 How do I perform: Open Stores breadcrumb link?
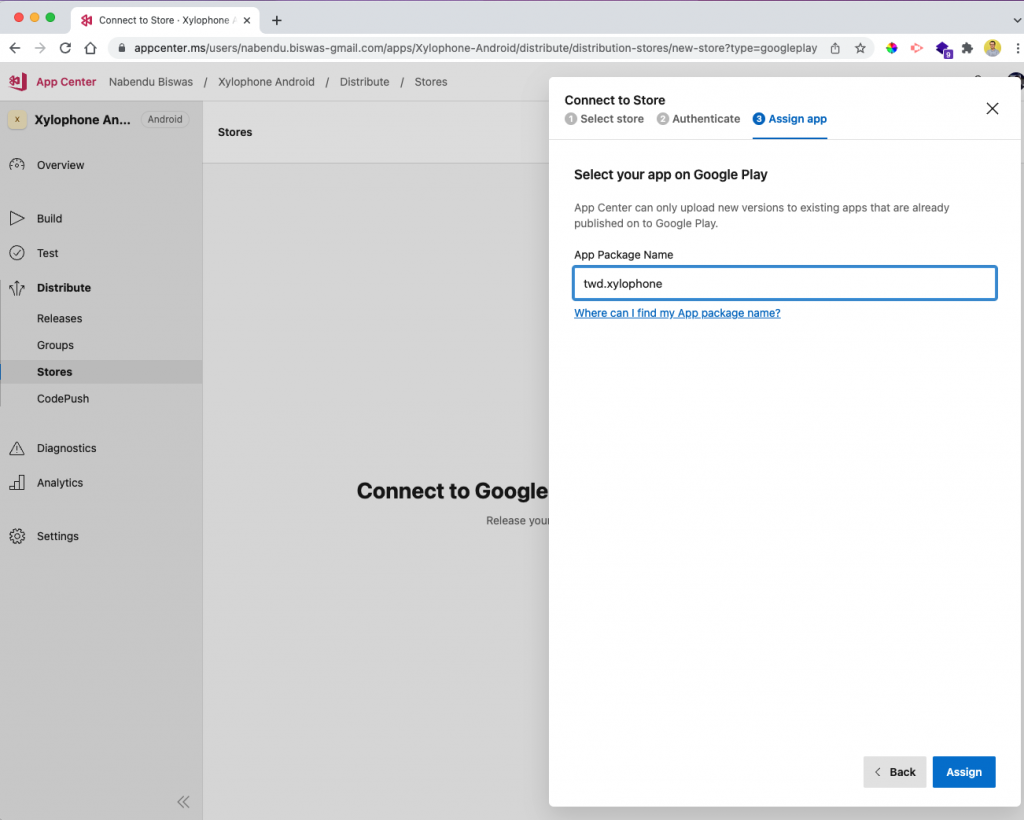click(x=431, y=82)
